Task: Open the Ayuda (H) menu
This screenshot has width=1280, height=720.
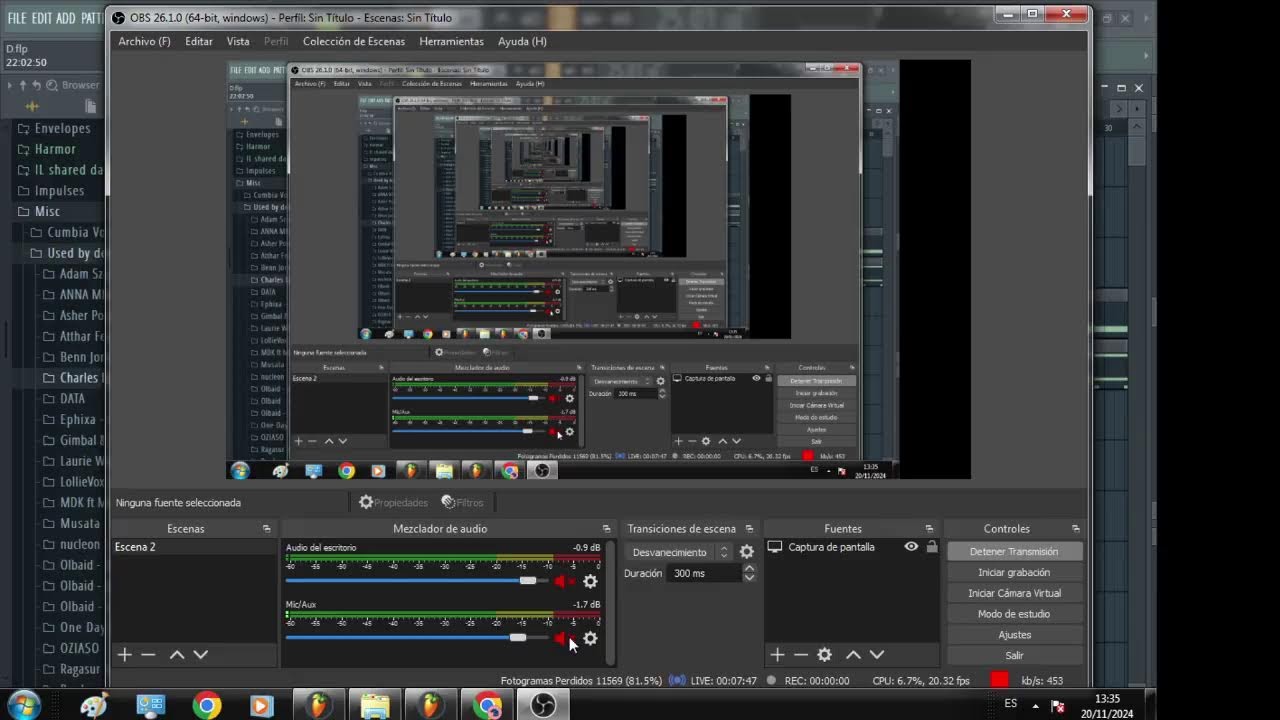Action: pos(522,41)
